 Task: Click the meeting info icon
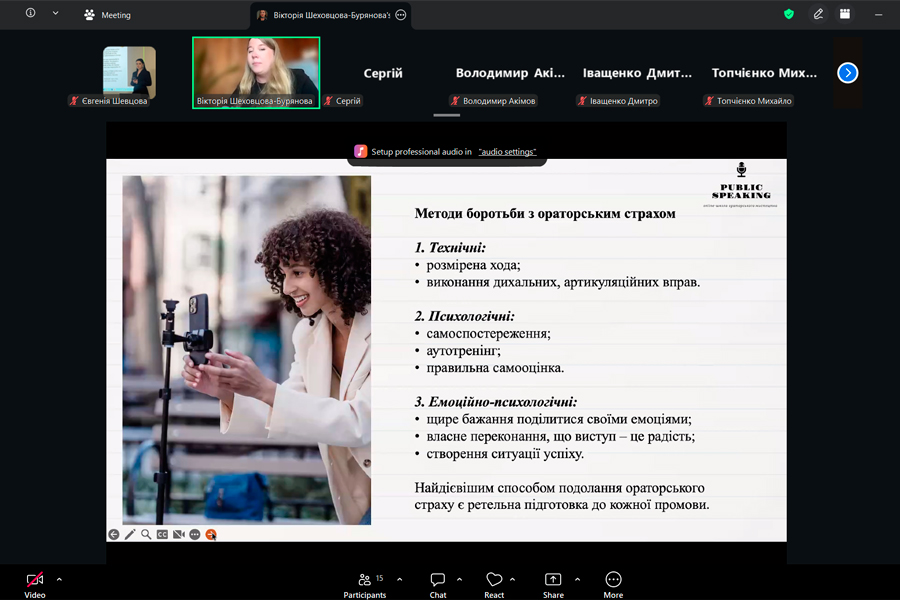30,14
